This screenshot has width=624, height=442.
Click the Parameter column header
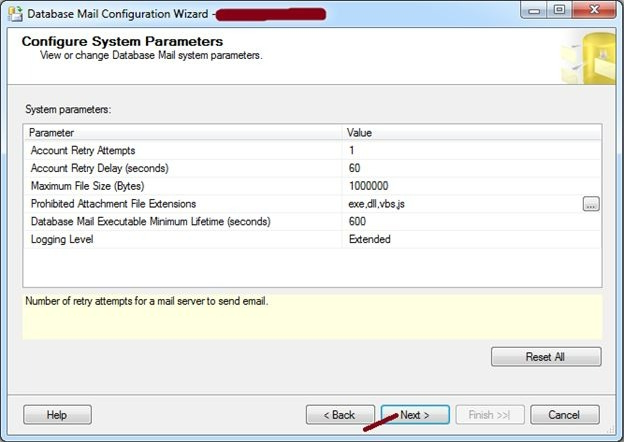[183, 132]
